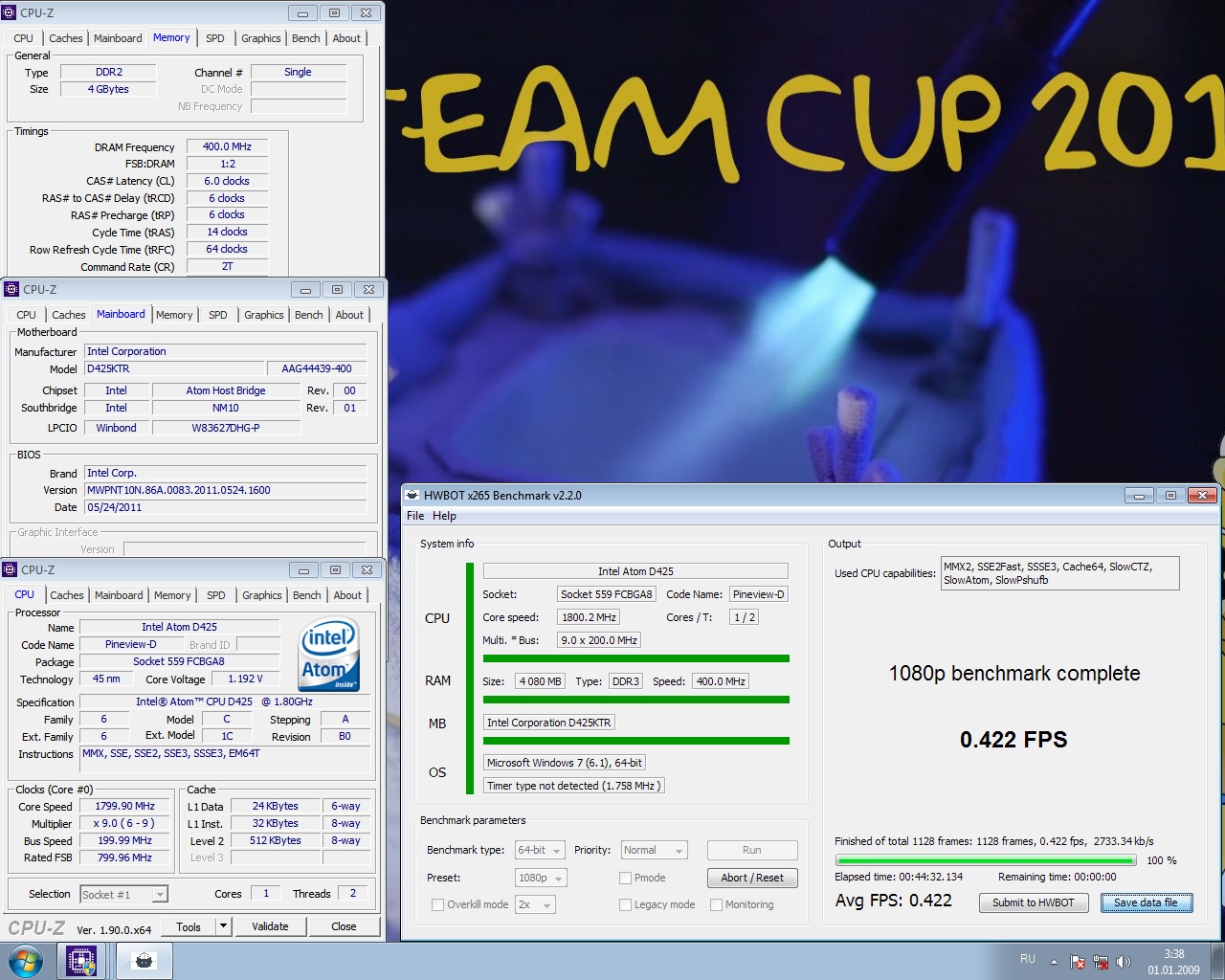This screenshot has height=980, width=1225.
Task: Open the taskbar clock showing 3:38
Action: coord(1174,962)
